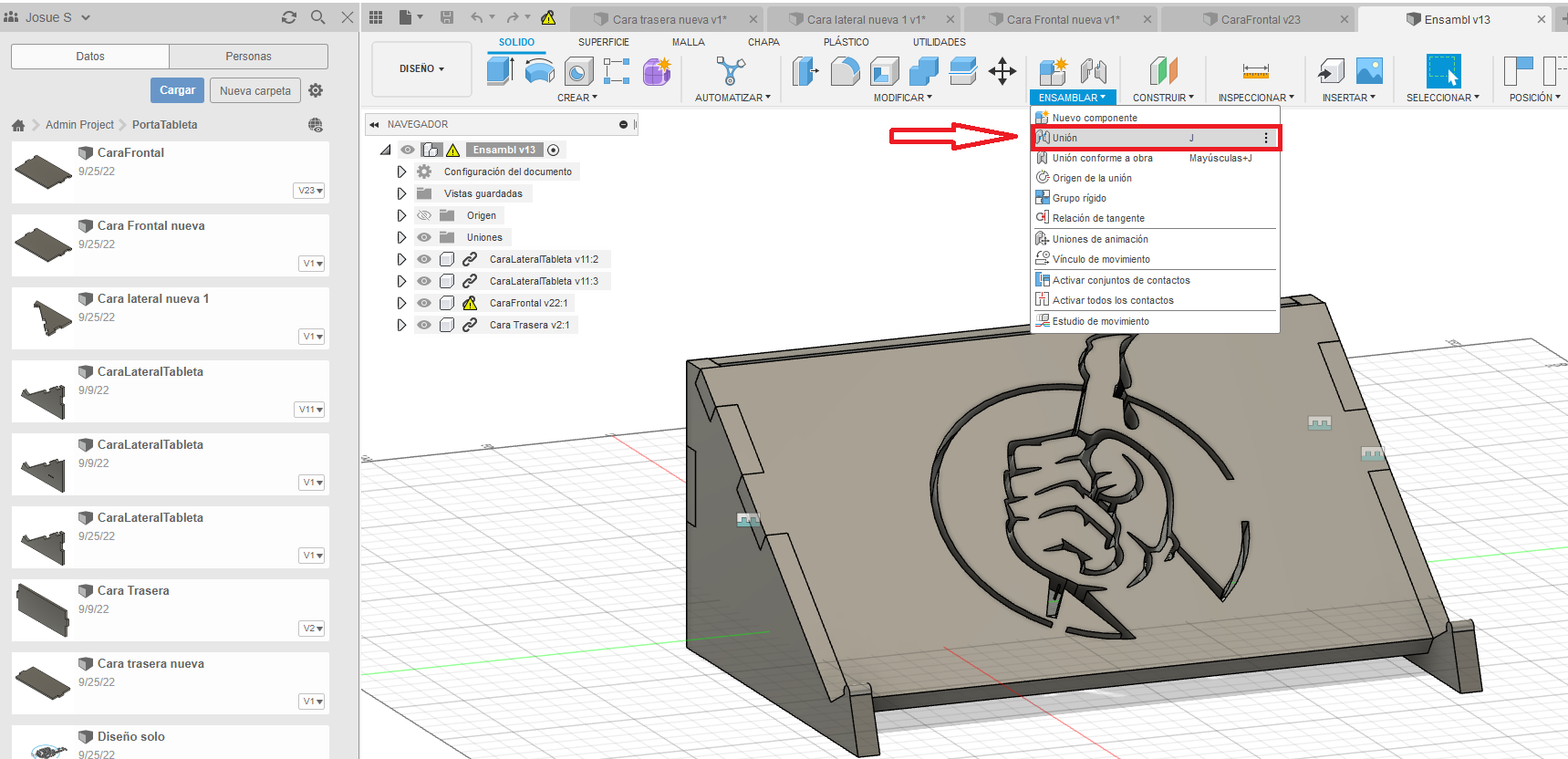1568x759 pixels.
Task: Go to home in breadcrumb
Action: pyautogui.click(x=18, y=125)
